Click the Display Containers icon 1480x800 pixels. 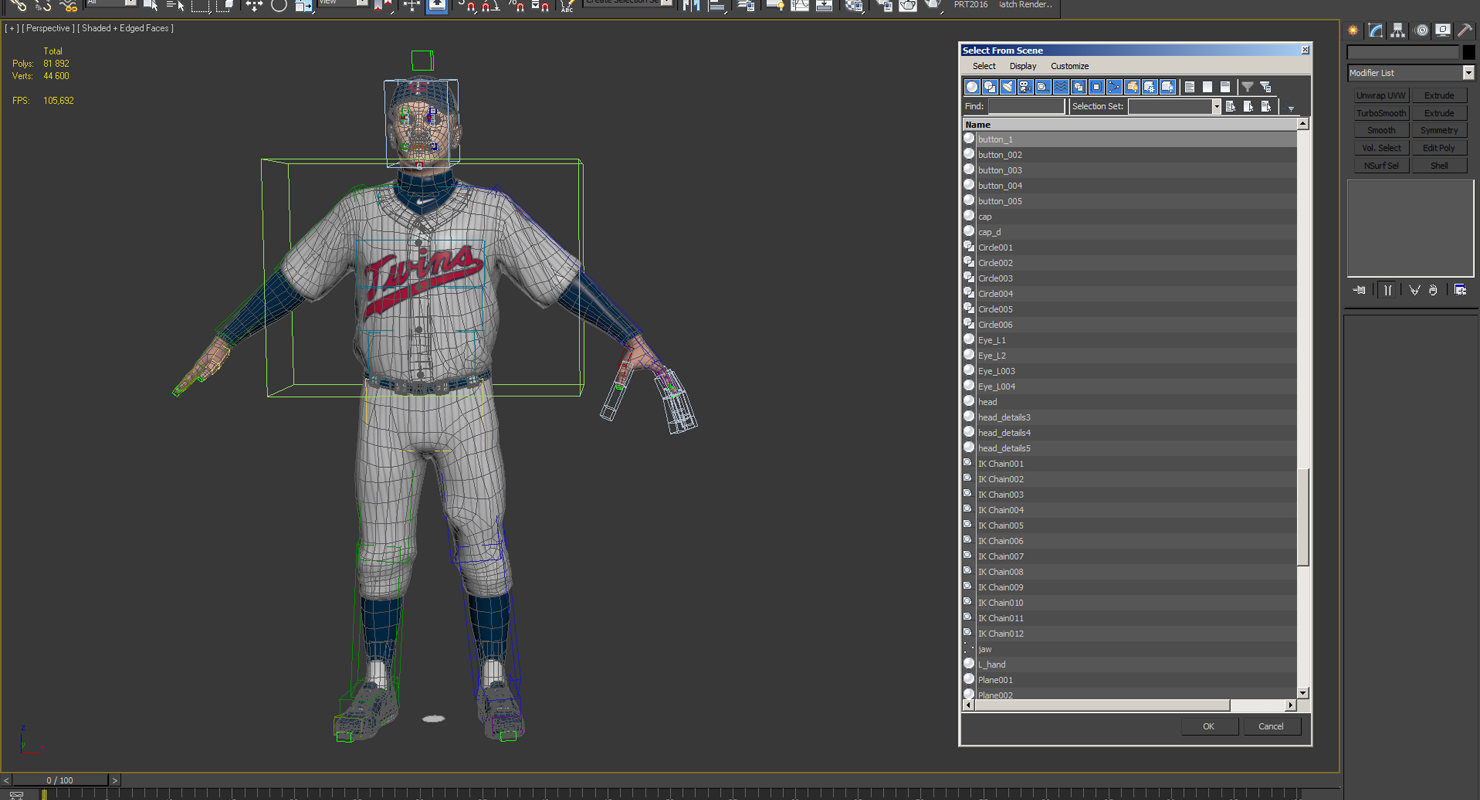pos(1132,87)
